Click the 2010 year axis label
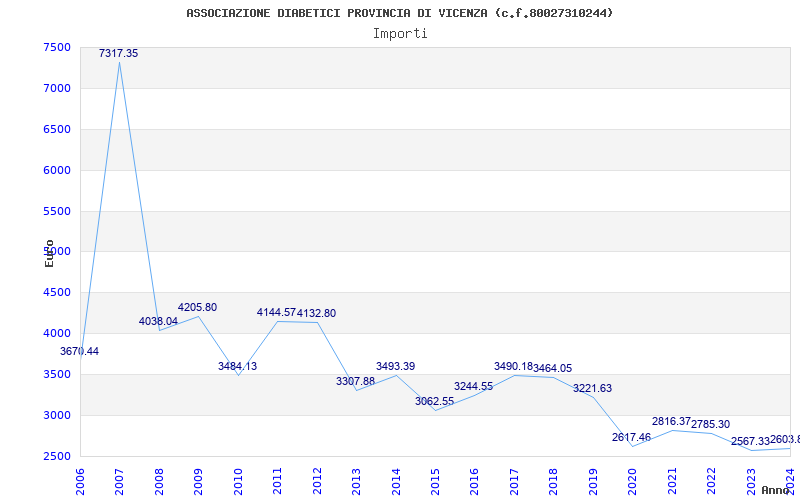 click(x=238, y=481)
